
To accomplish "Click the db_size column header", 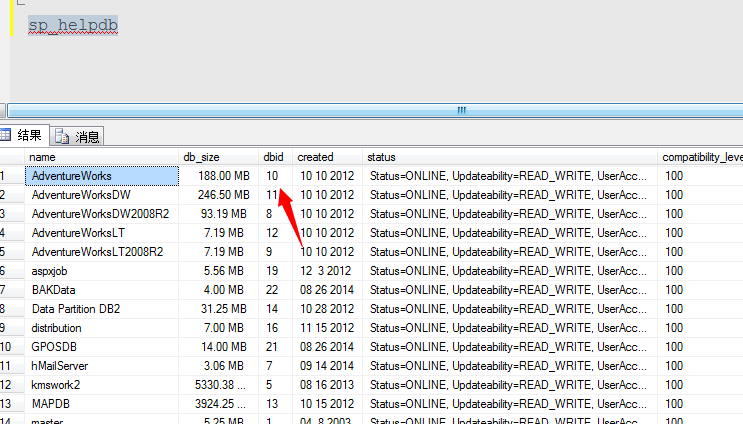I will (x=218, y=157).
